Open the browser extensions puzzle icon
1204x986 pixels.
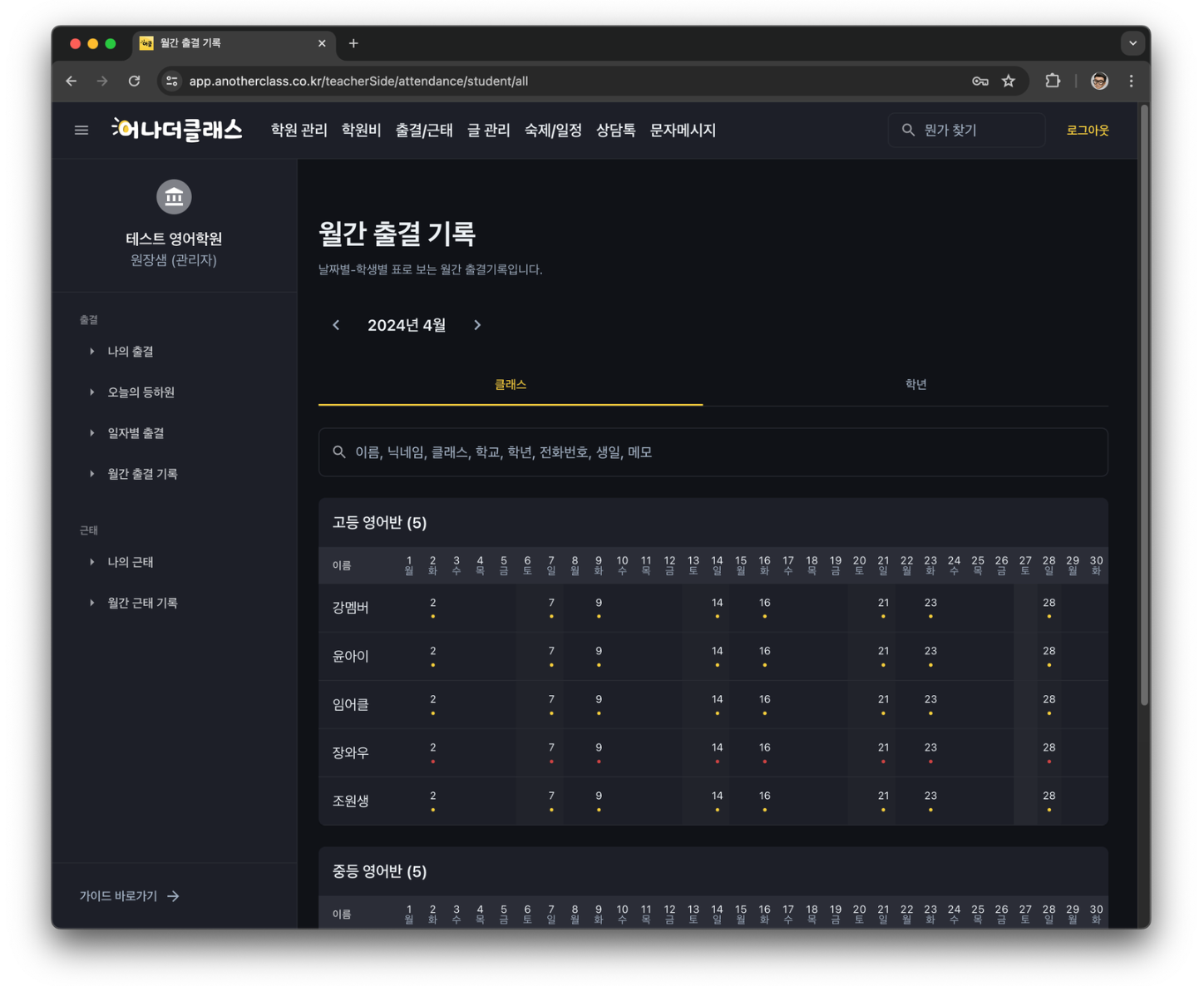(1053, 81)
